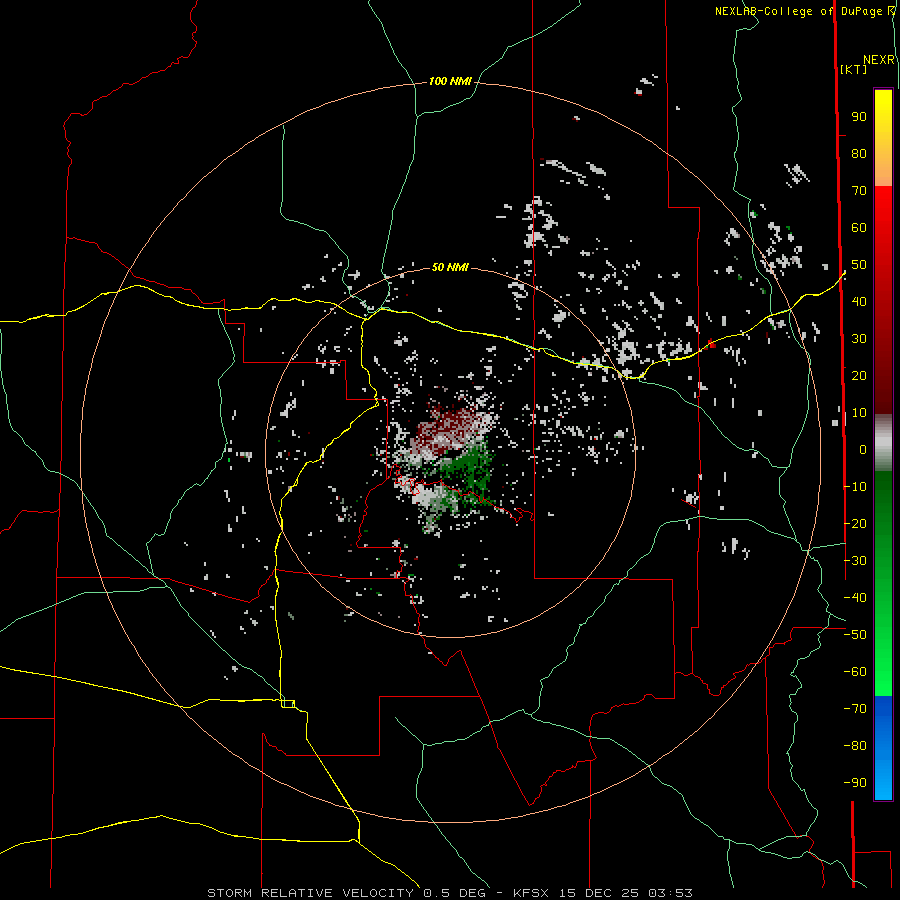
Task: Click the -60 value on velocity scale
Action: pyautogui.click(x=855, y=671)
